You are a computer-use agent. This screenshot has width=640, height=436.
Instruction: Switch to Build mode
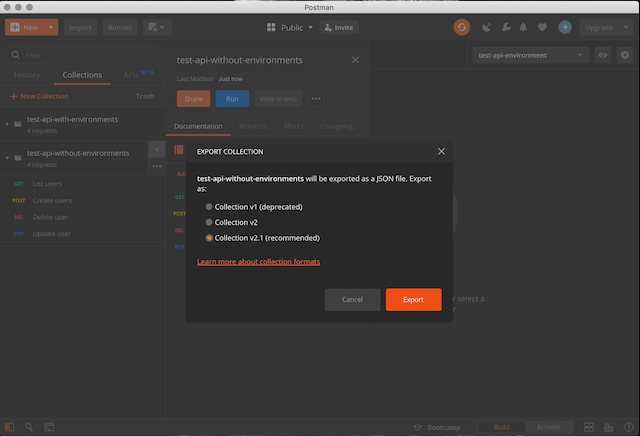501,427
